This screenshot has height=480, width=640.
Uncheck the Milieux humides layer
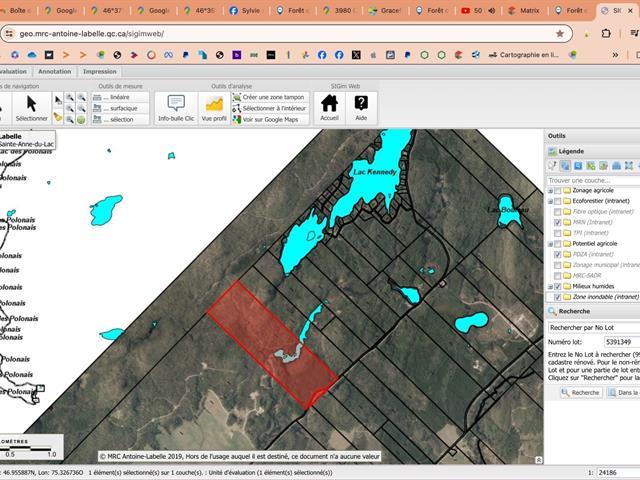tap(557, 286)
